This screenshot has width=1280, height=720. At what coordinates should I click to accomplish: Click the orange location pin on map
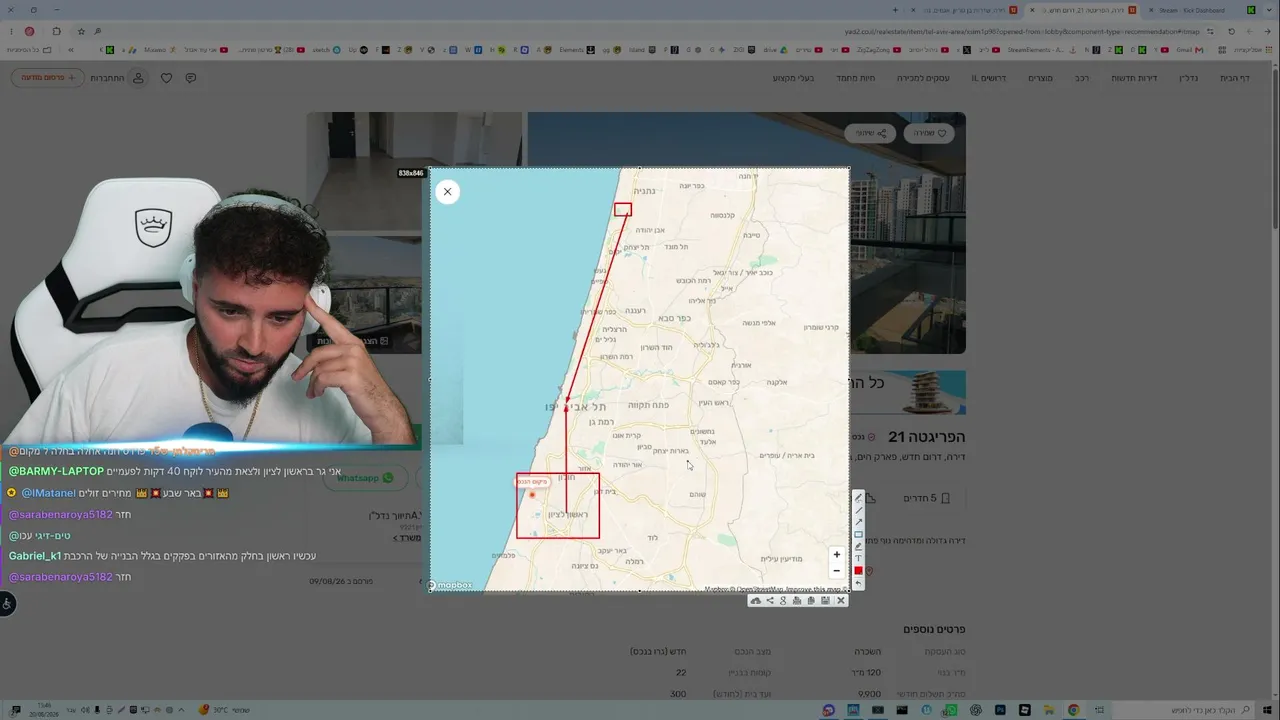click(532, 494)
